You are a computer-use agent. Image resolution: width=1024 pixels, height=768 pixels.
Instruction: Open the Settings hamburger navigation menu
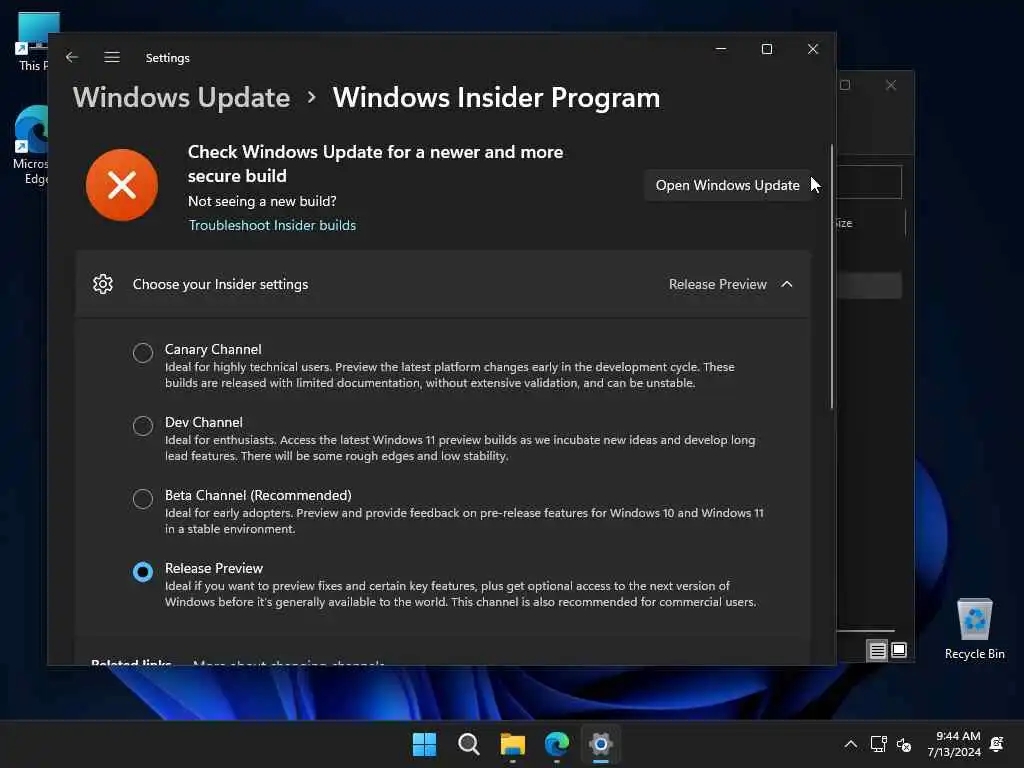112,57
